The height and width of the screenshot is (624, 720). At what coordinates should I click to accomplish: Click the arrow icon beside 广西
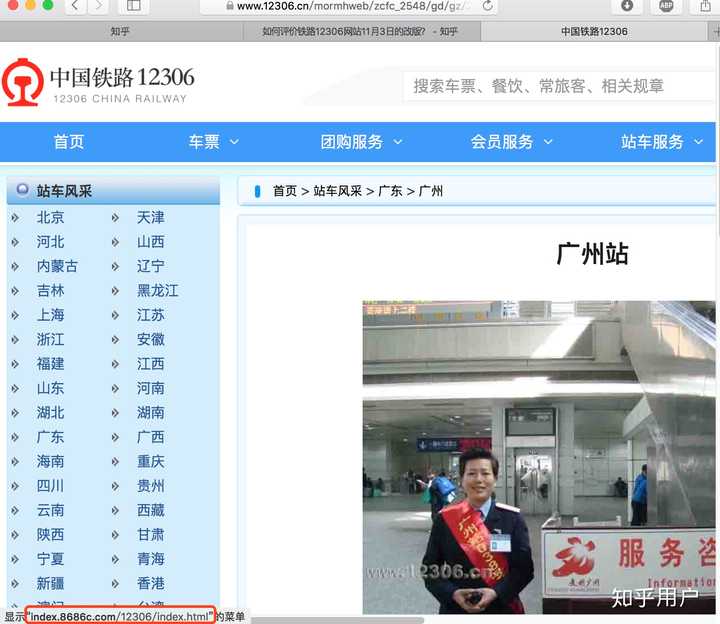[115, 438]
